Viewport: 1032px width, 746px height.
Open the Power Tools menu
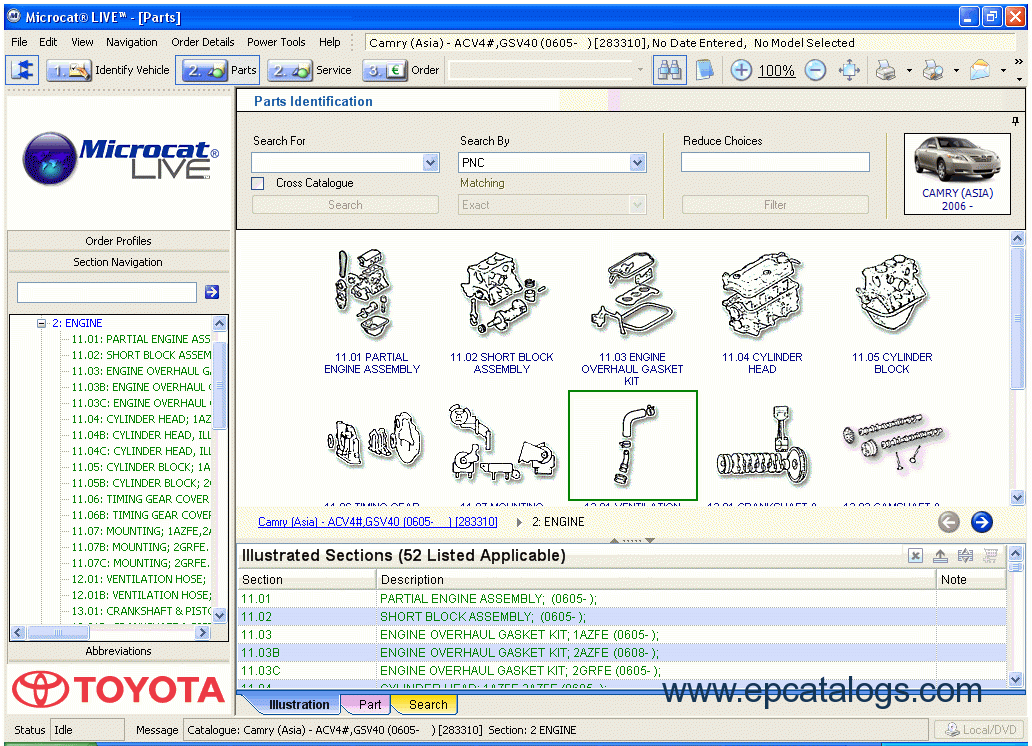(276, 42)
